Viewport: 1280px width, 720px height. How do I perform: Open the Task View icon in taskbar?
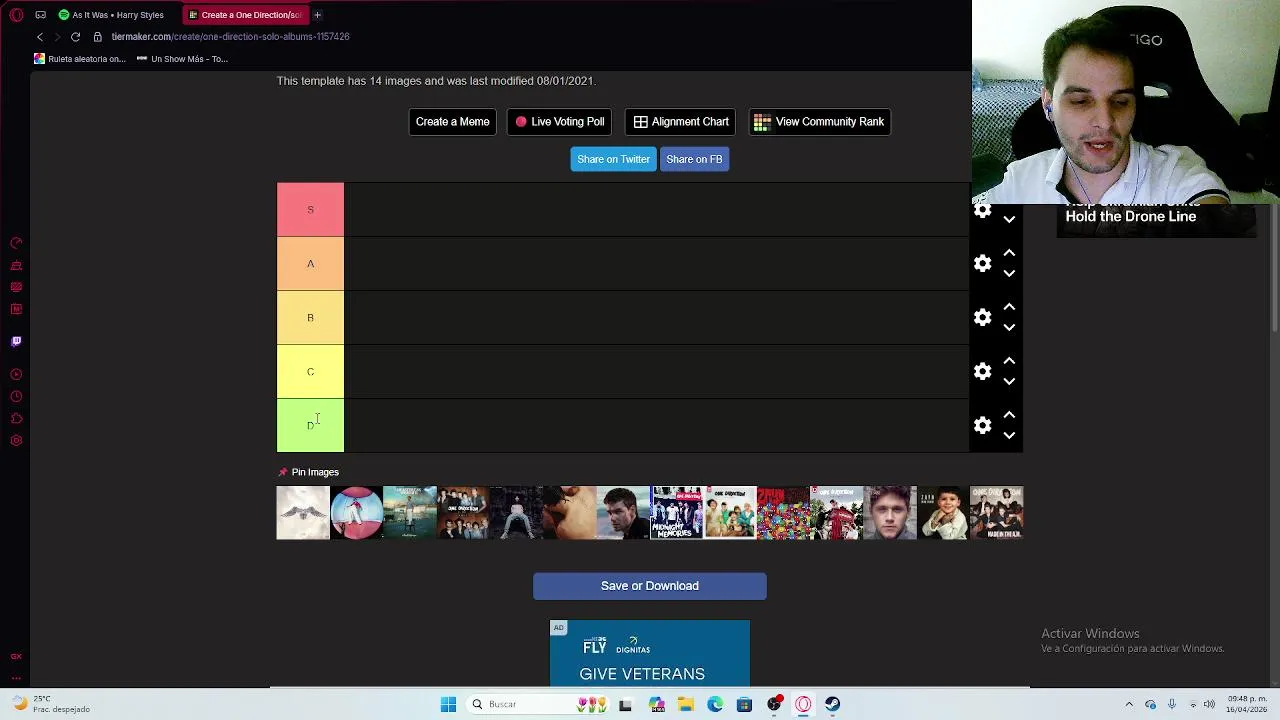(x=625, y=704)
